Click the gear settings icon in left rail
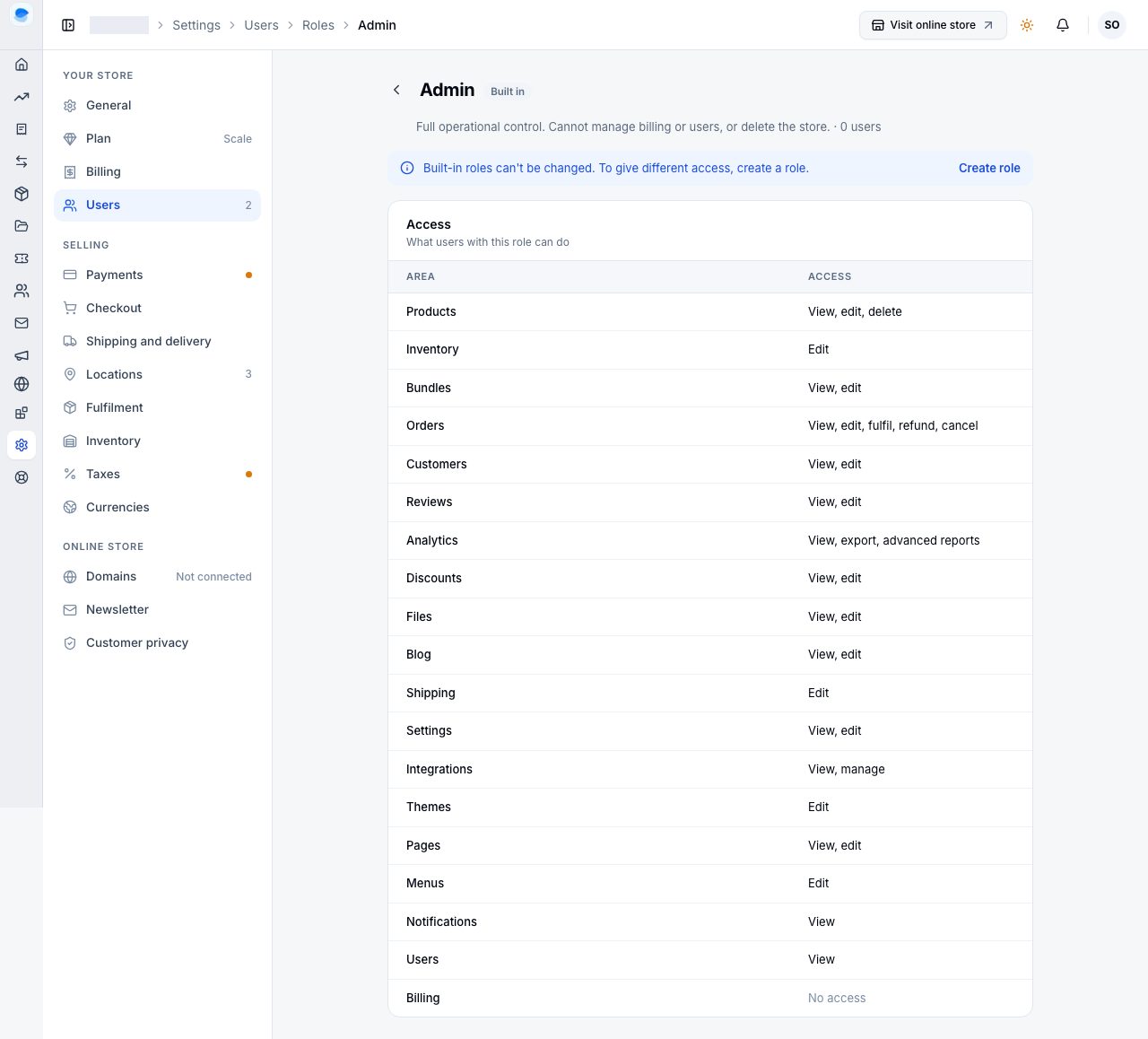Screen dimensions: 1148x1039 22,445
